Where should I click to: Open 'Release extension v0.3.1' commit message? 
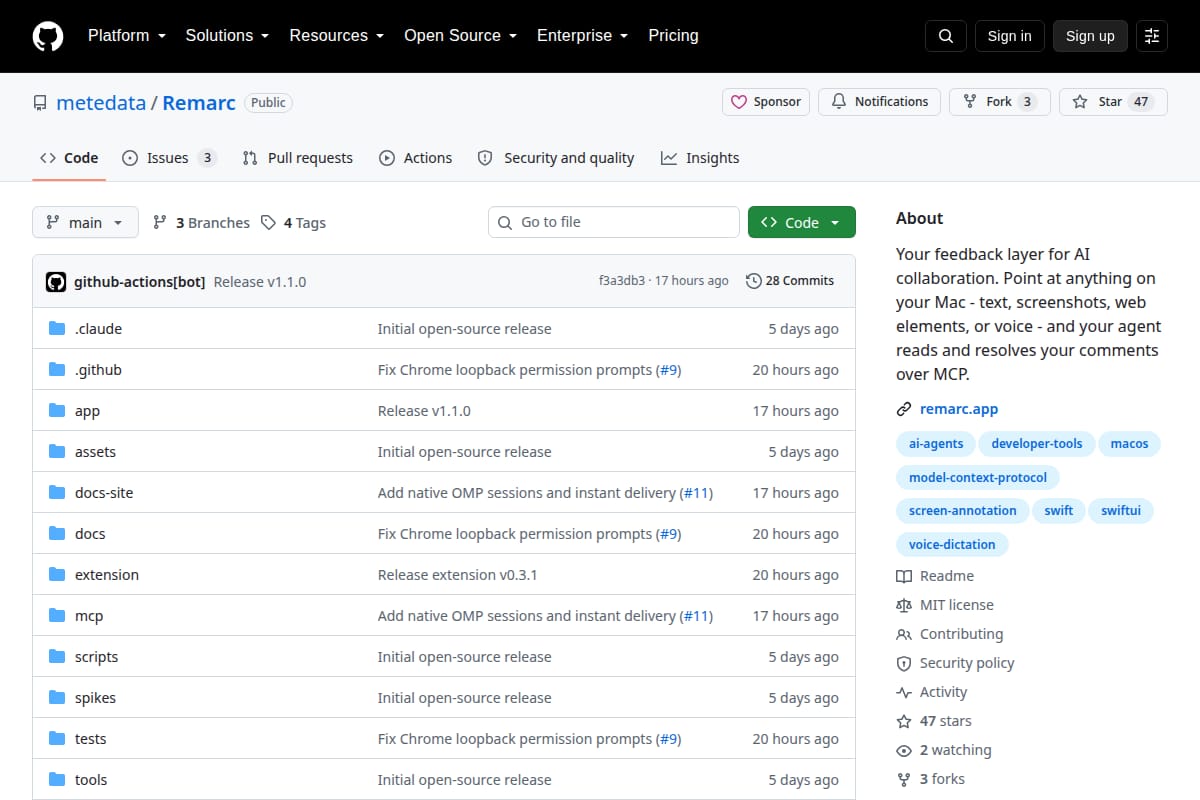click(458, 575)
